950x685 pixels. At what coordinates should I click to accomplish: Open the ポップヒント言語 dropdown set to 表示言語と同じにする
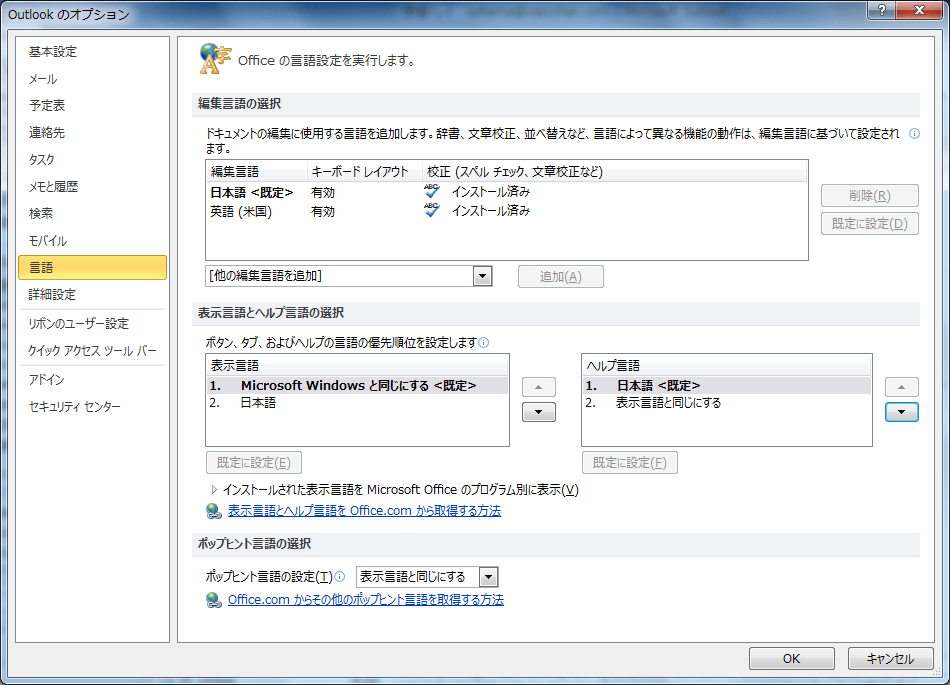488,577
